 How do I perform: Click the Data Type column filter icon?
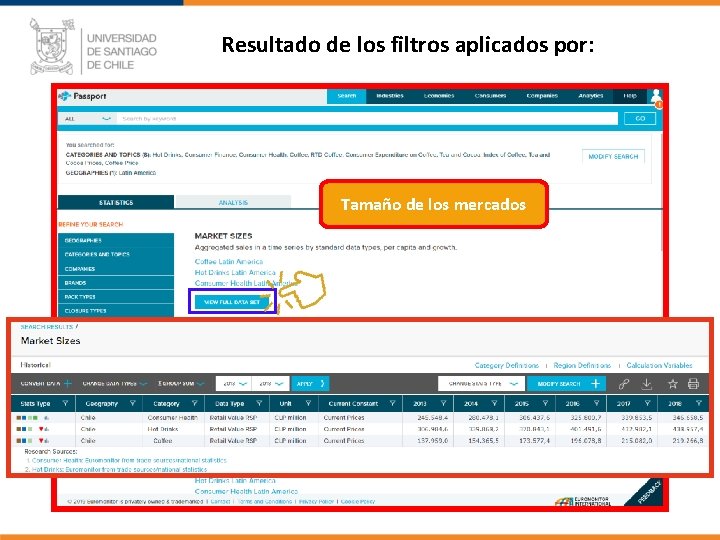coord(259,403)
